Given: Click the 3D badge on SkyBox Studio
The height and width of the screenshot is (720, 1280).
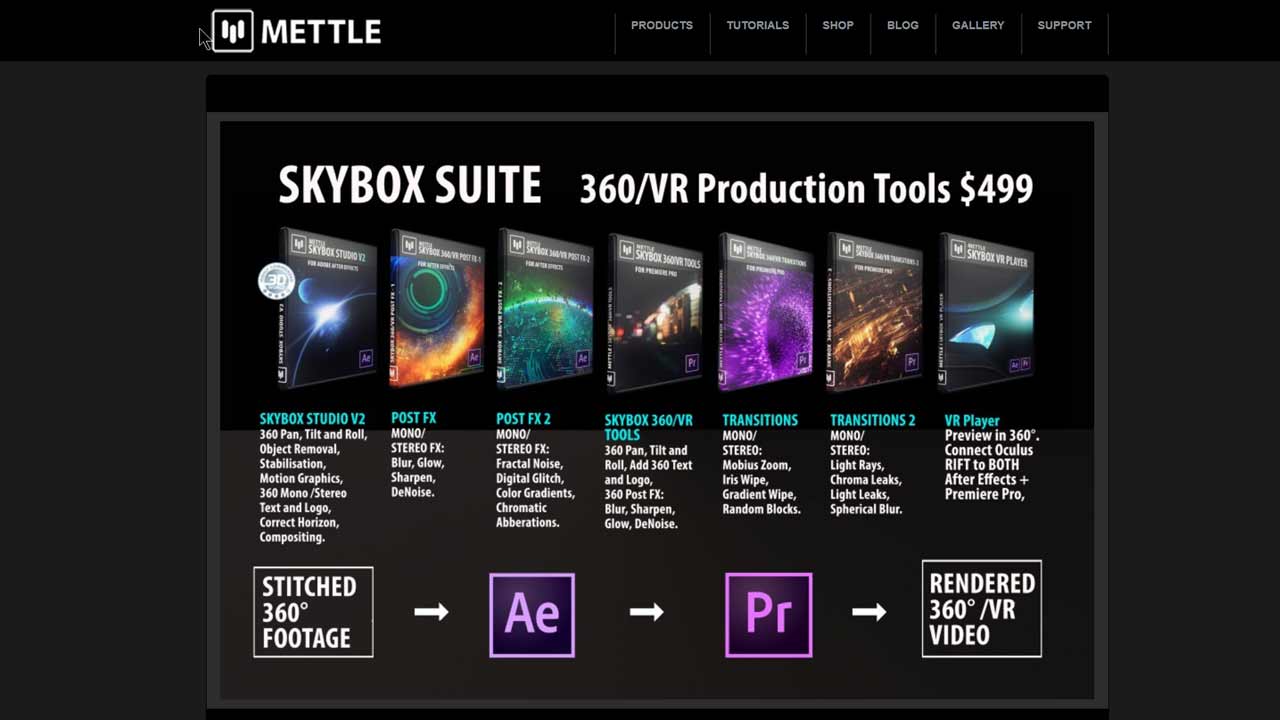Looking at the screenshot, I should click(276, 281).
